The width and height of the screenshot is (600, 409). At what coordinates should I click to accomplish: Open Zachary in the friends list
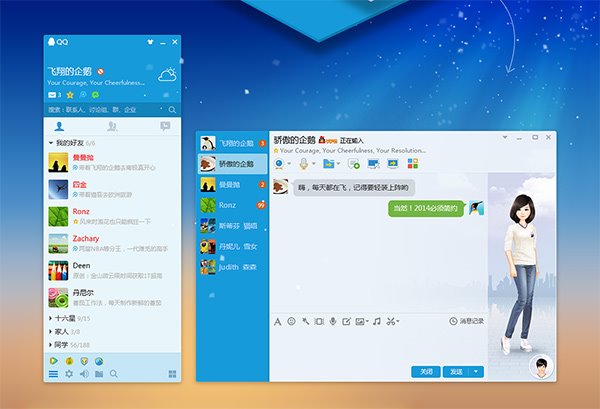[x=112, y=243]
